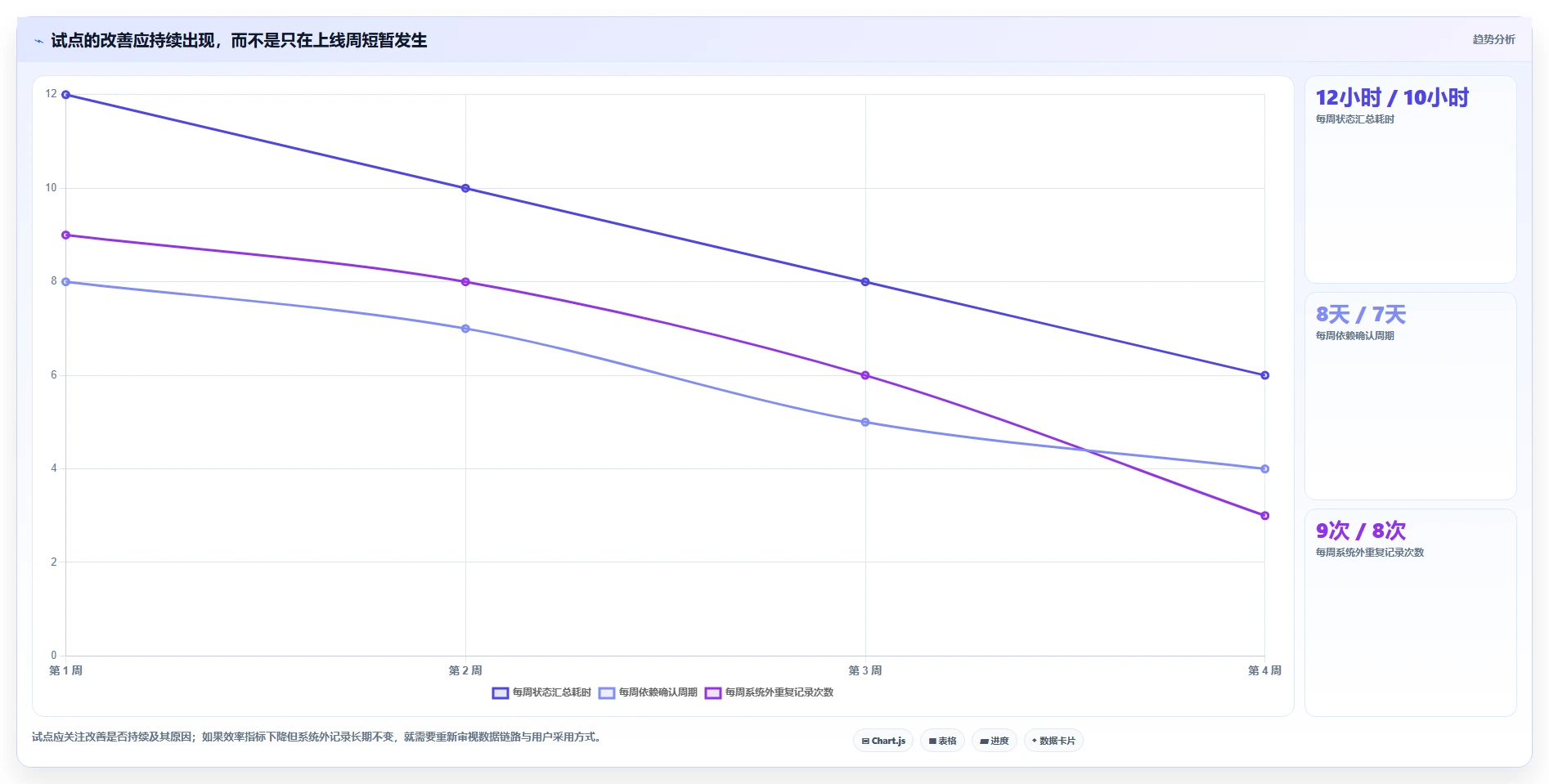Image resolution: width=1549 pixels, height=784 pixels.
Task: Click the small trend icon beside the title
Action: (38, 41)
